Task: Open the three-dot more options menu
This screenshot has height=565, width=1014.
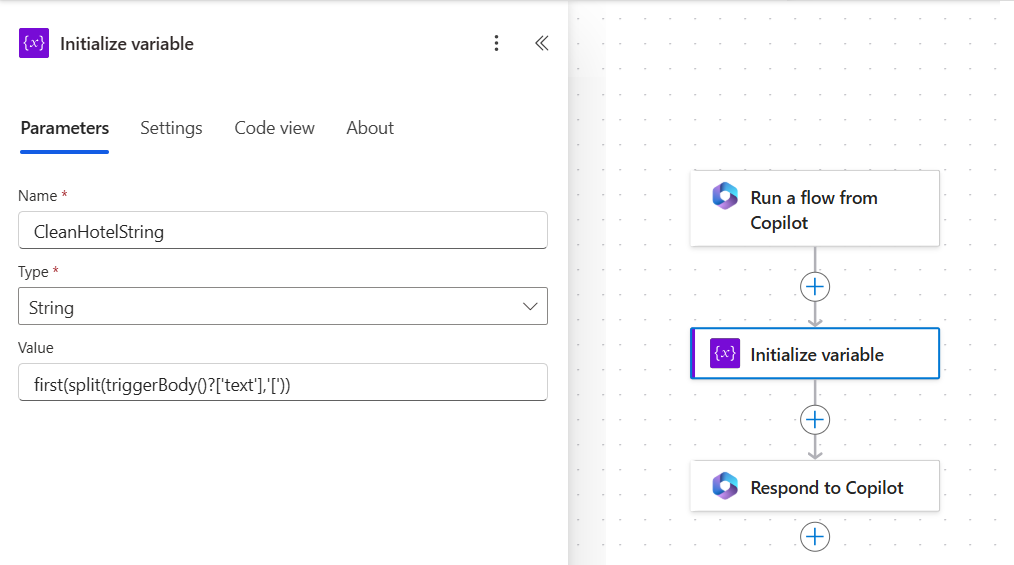Action: (496, 43)
